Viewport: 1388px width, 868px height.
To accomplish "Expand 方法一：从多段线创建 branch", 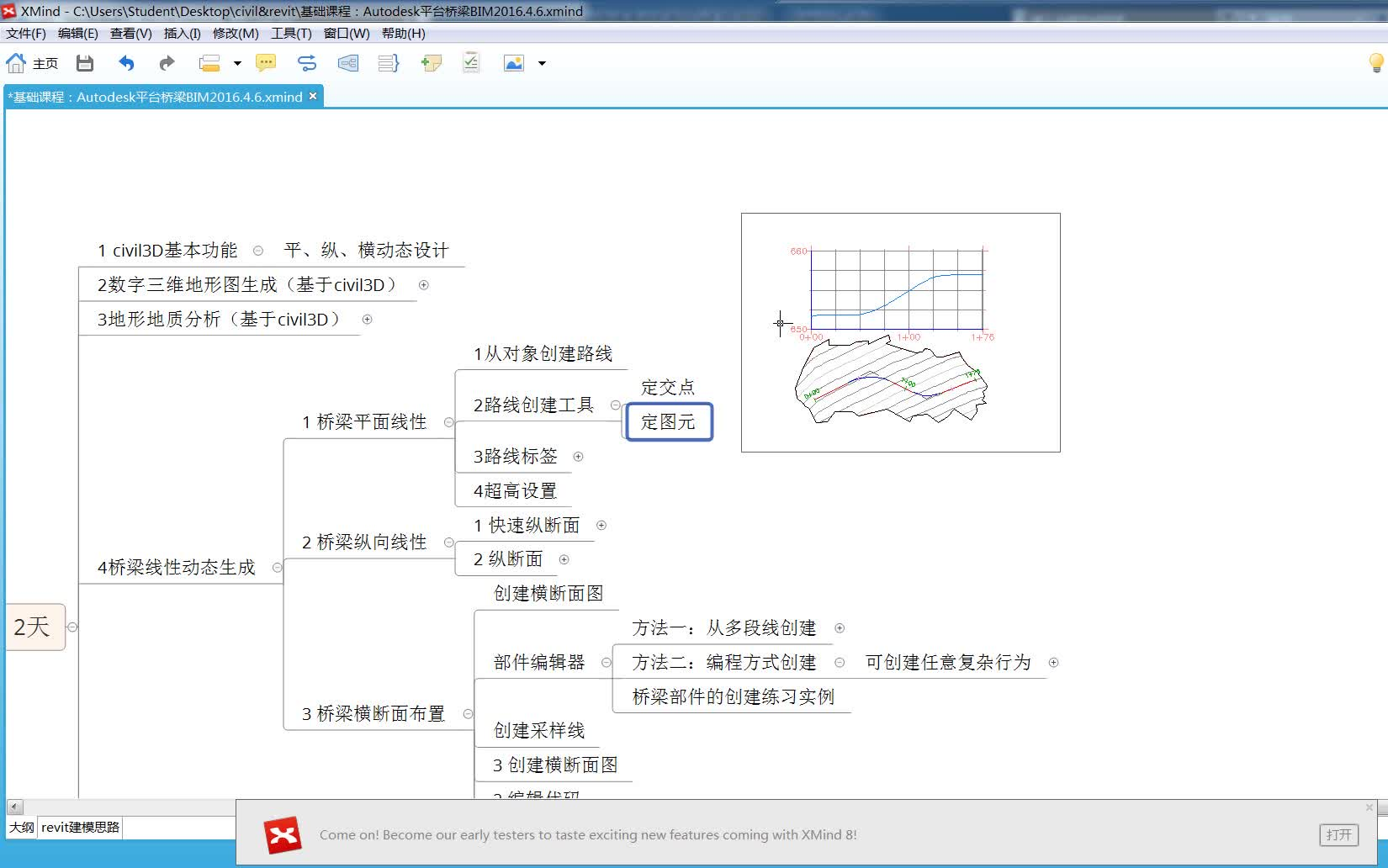I will click(x=840, y=628).
